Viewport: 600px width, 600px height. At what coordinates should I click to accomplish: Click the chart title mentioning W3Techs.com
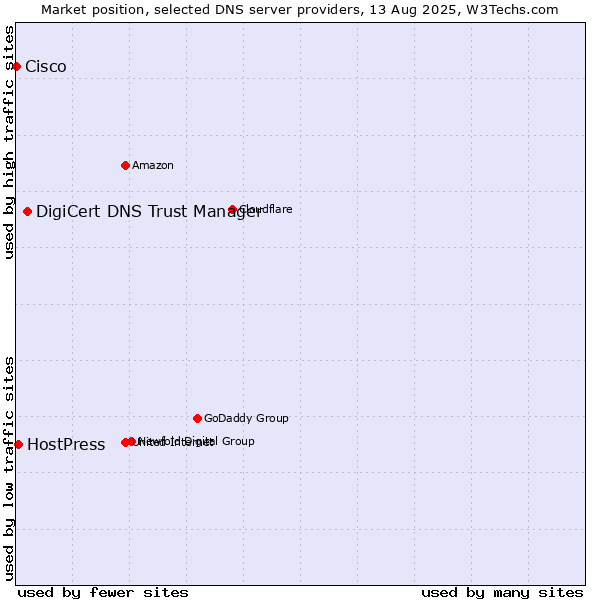[300, 10]
